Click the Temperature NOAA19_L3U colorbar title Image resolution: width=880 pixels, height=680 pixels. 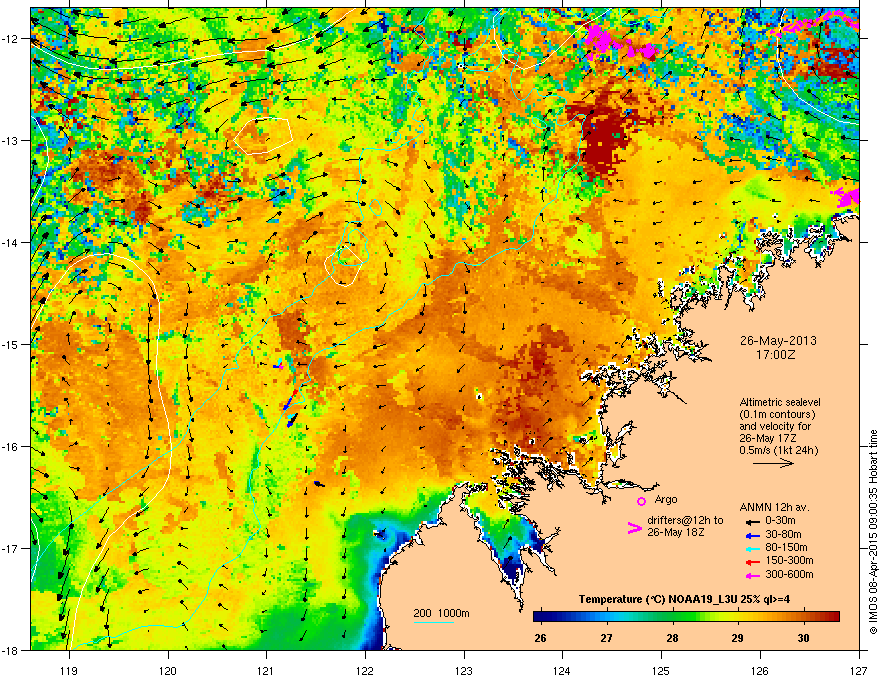(x=685, y=599)
